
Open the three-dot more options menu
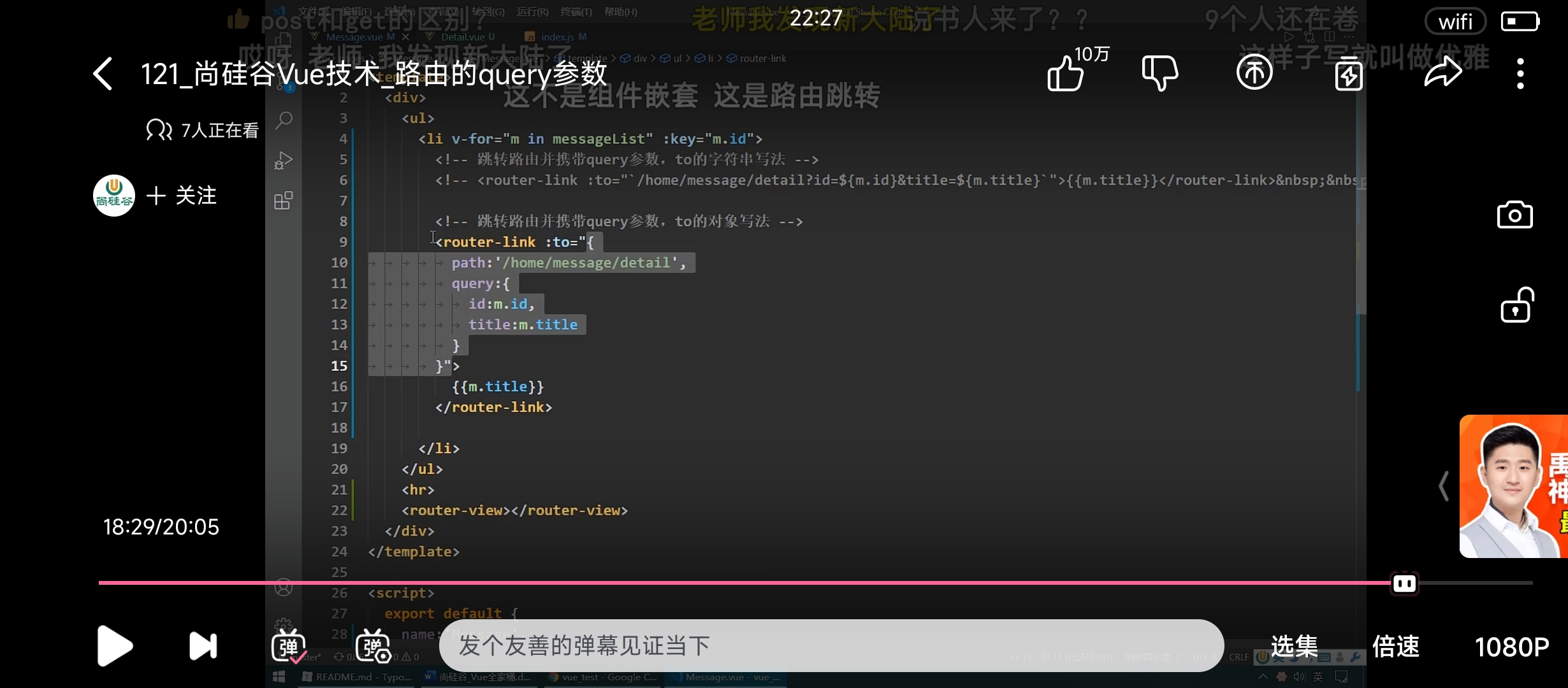pos(1520,74)
